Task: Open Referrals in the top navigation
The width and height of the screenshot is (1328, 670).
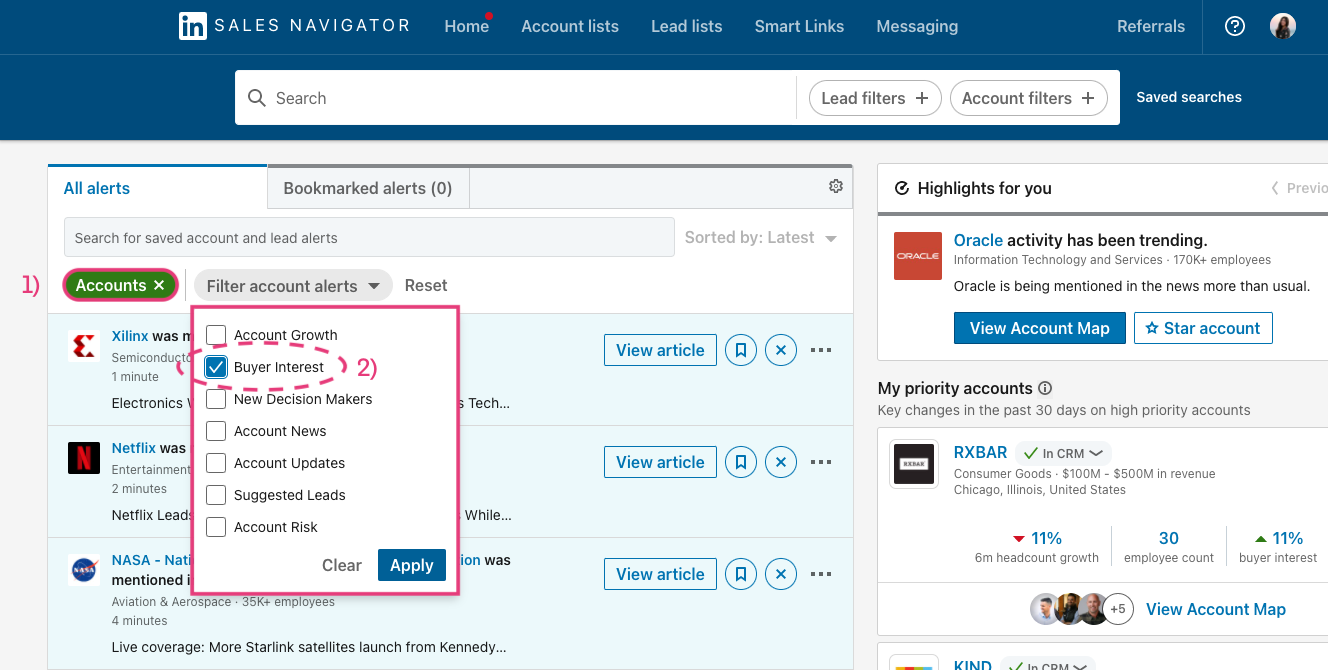Action: coord(1151,27)
